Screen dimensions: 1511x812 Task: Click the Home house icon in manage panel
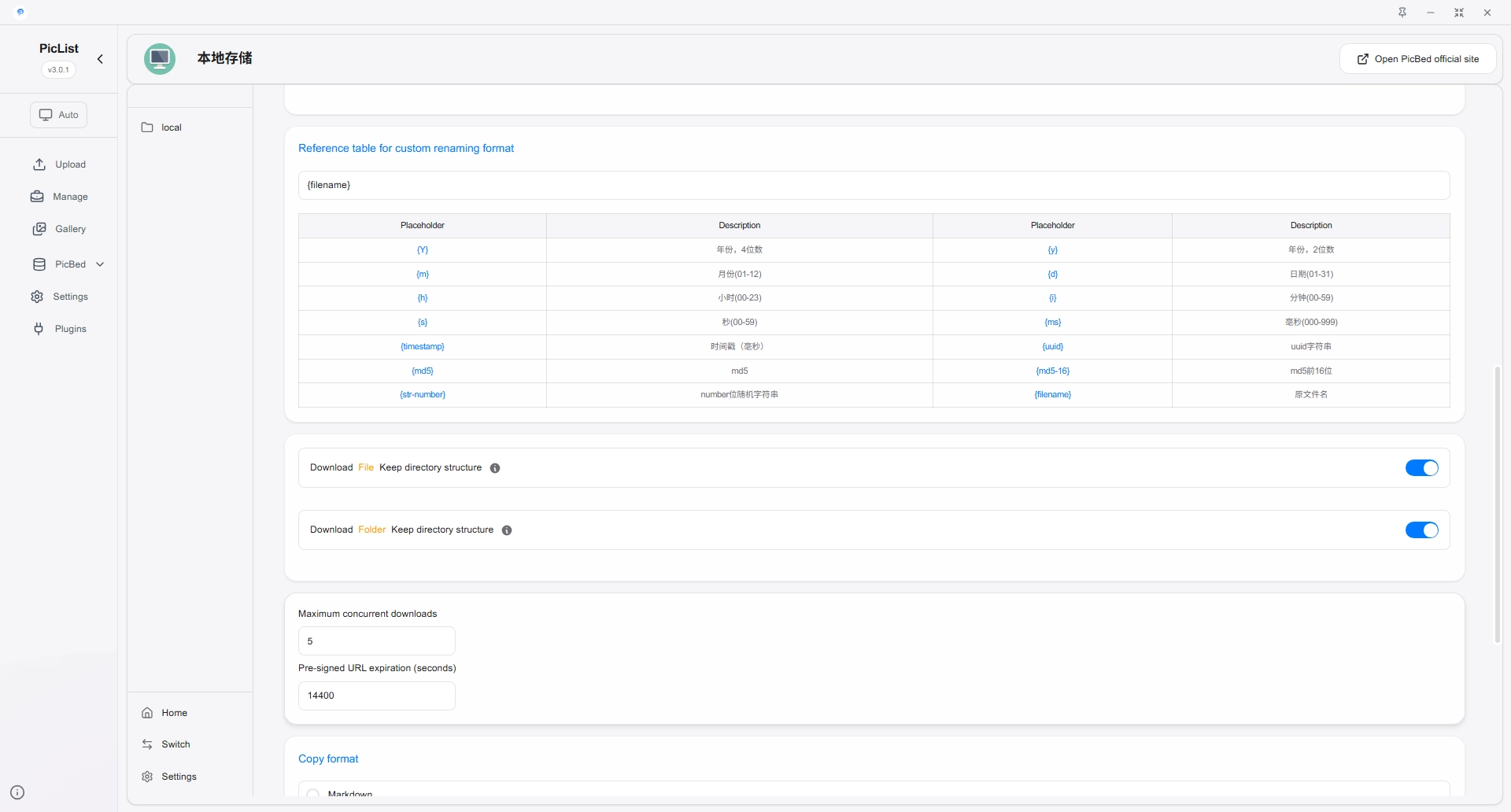pos(147,713)
